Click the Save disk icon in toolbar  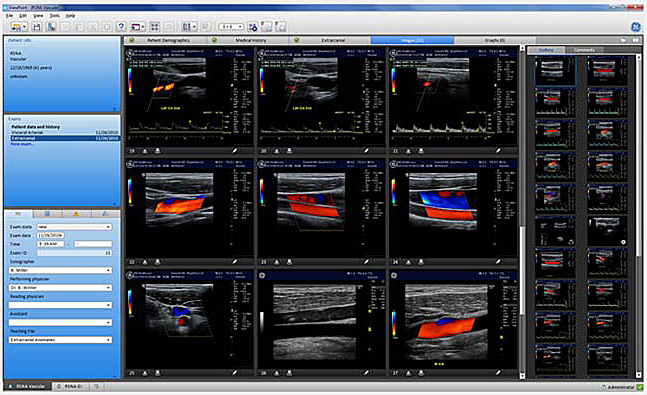point(37,27)
